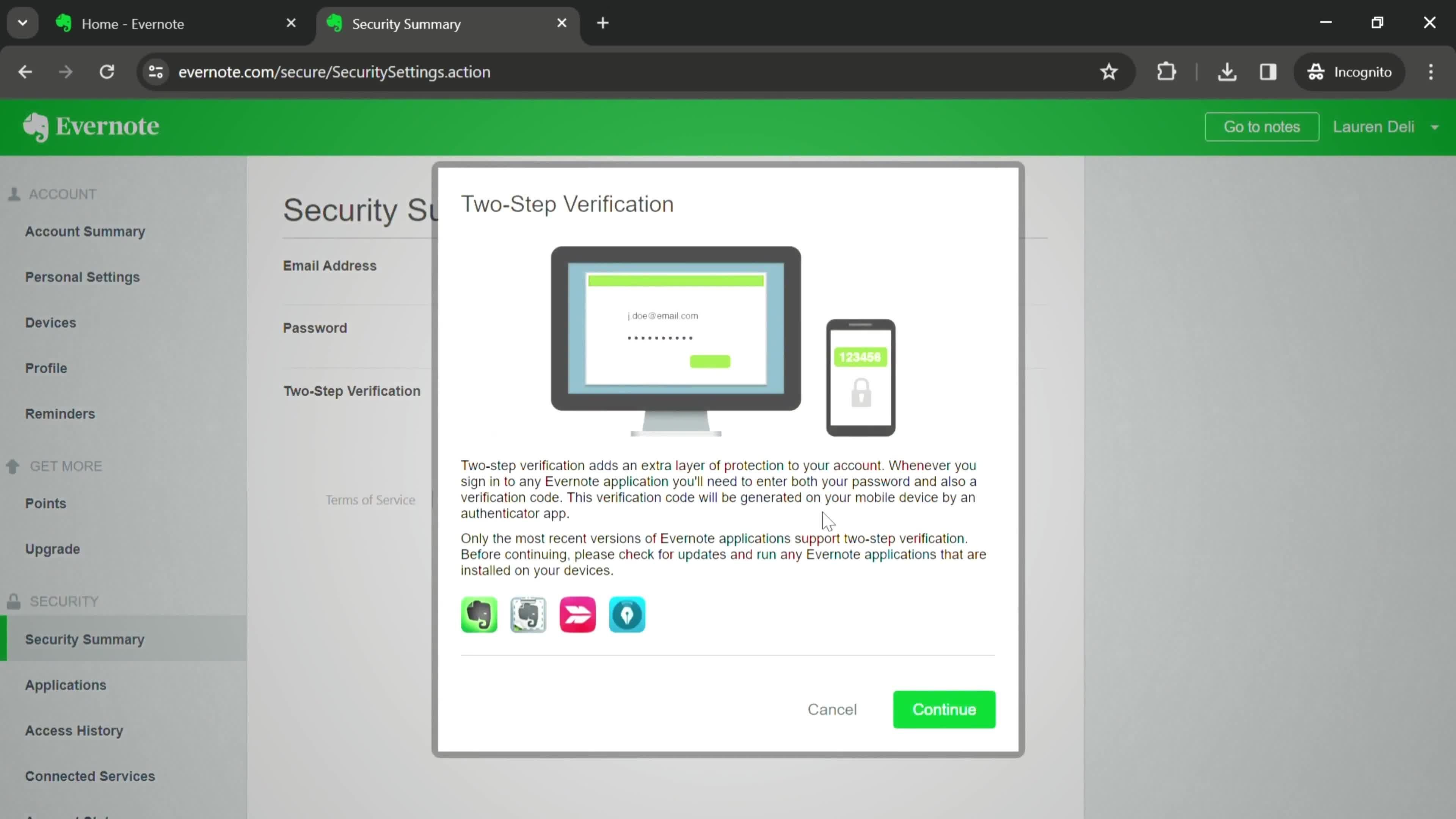Viewport: 1456px width, 819px height.
Task: Expand Access History security section
Action: (74, 730)
